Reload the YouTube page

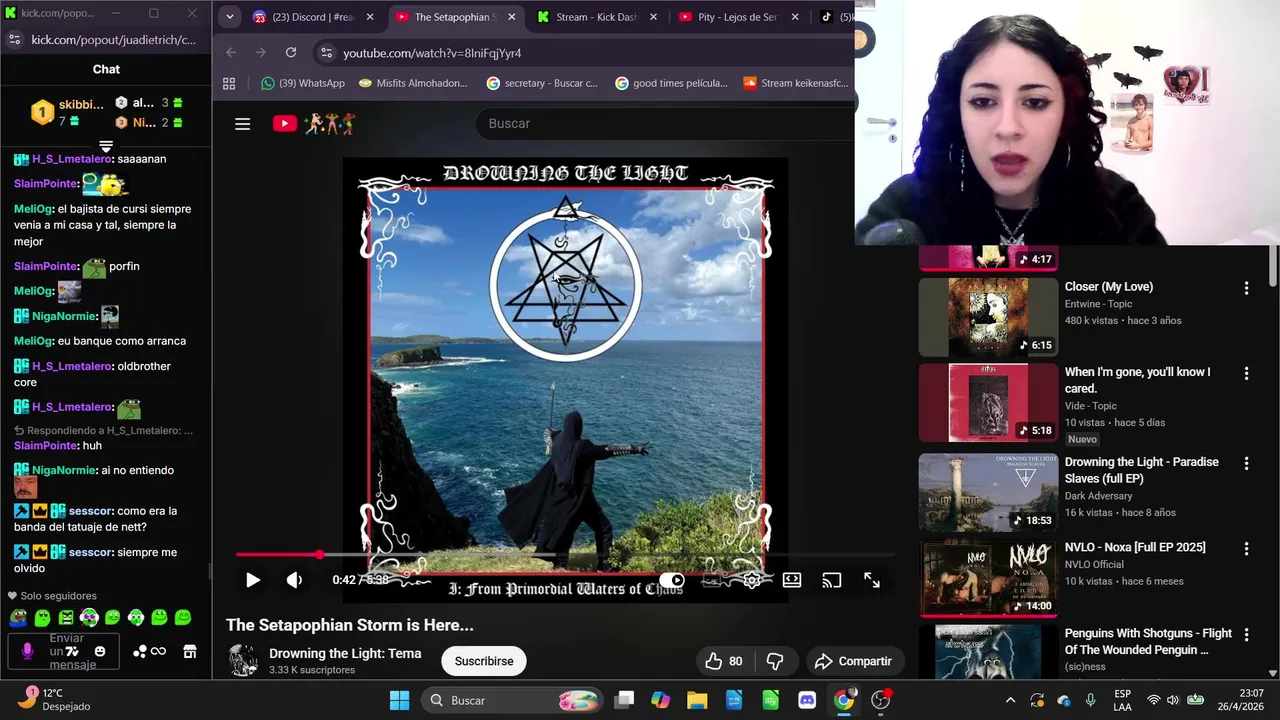291,52
